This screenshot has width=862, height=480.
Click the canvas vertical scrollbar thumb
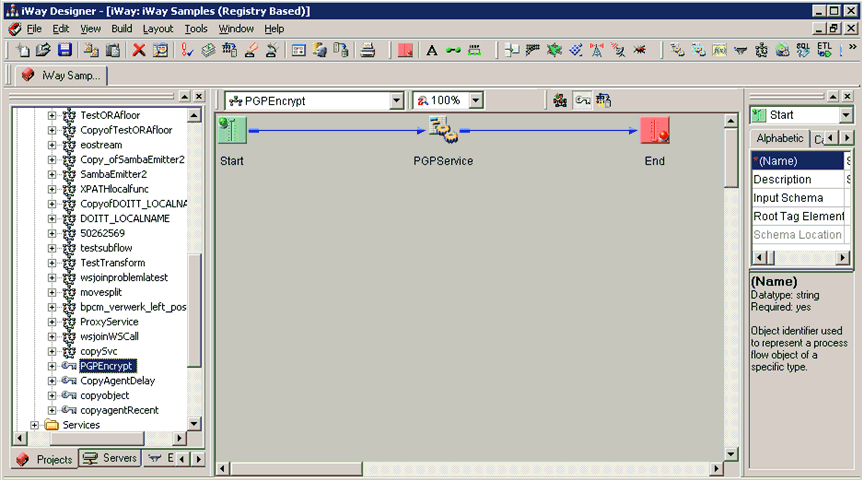pos(731,158)
